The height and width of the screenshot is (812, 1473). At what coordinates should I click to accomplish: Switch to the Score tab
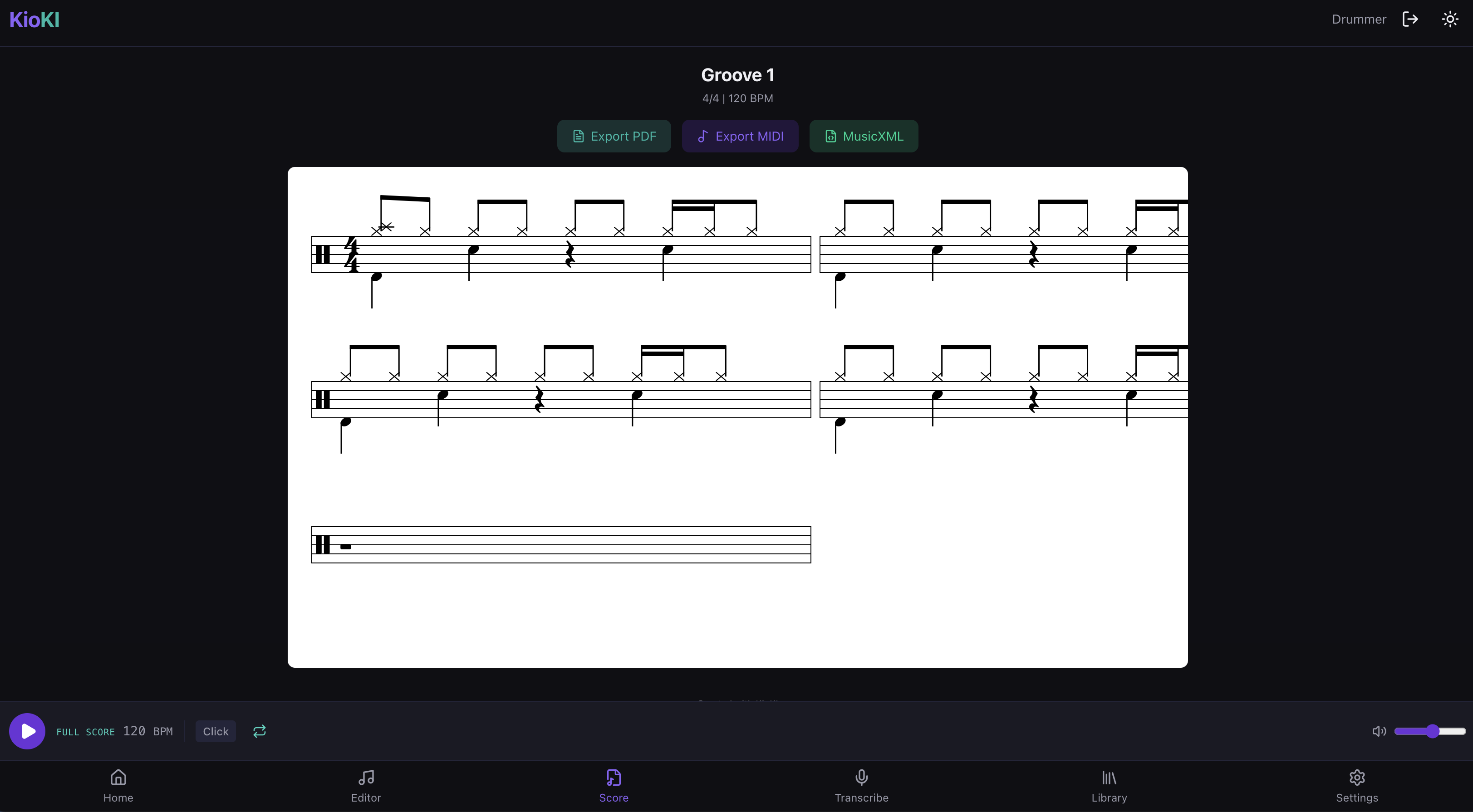614,786
